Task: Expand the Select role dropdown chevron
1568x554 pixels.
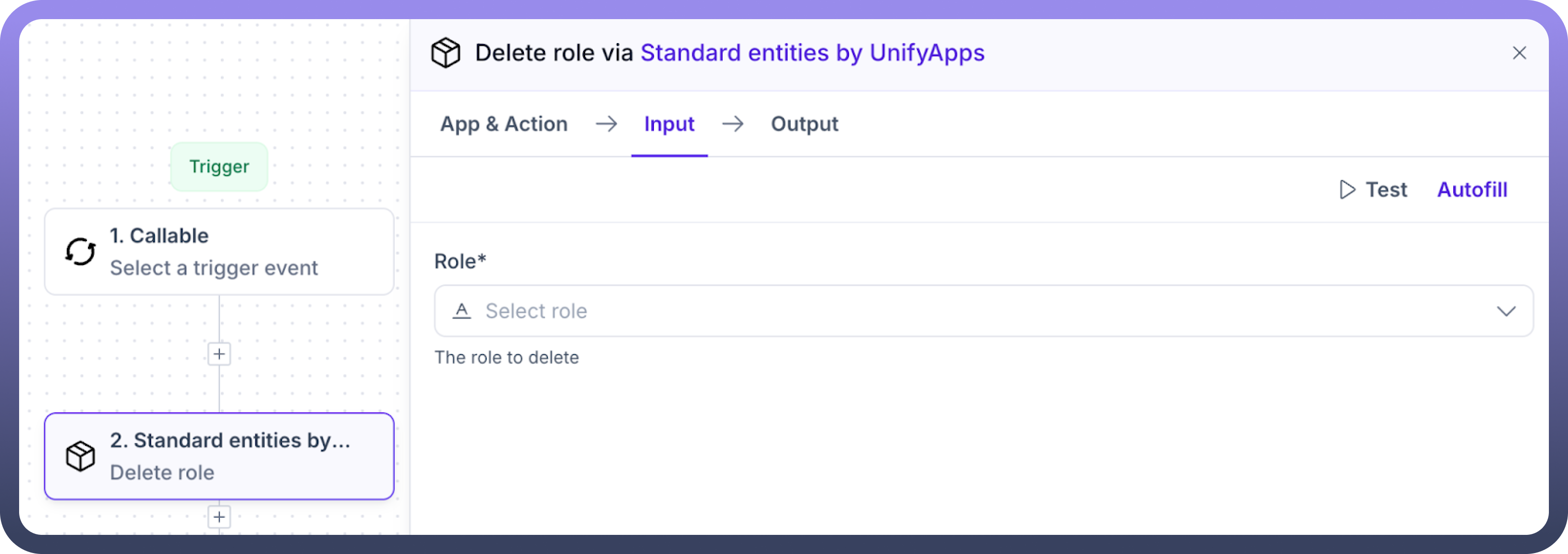Action: (1506, 311)
